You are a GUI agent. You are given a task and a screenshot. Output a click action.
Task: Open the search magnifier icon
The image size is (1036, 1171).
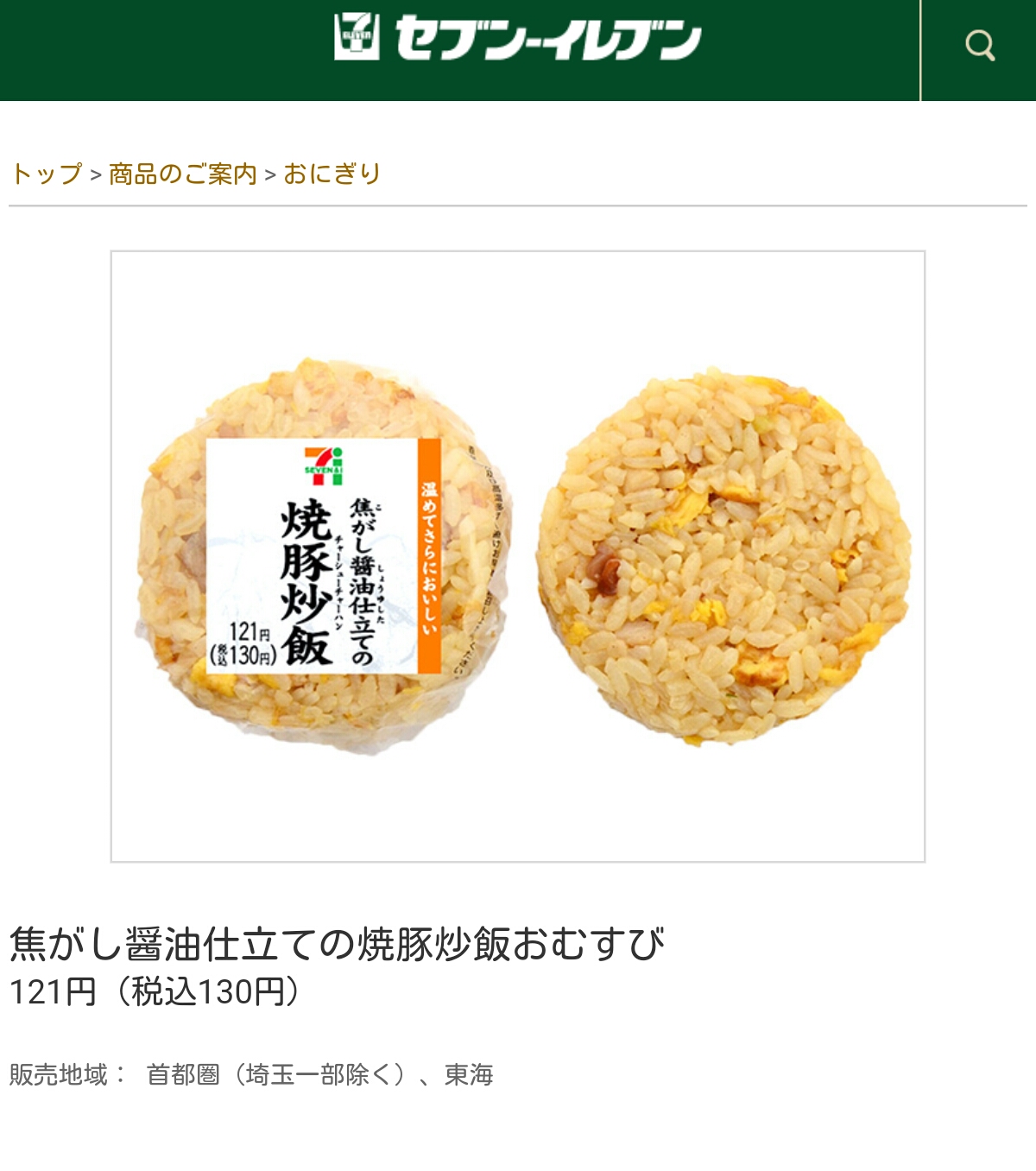[979, 45]
